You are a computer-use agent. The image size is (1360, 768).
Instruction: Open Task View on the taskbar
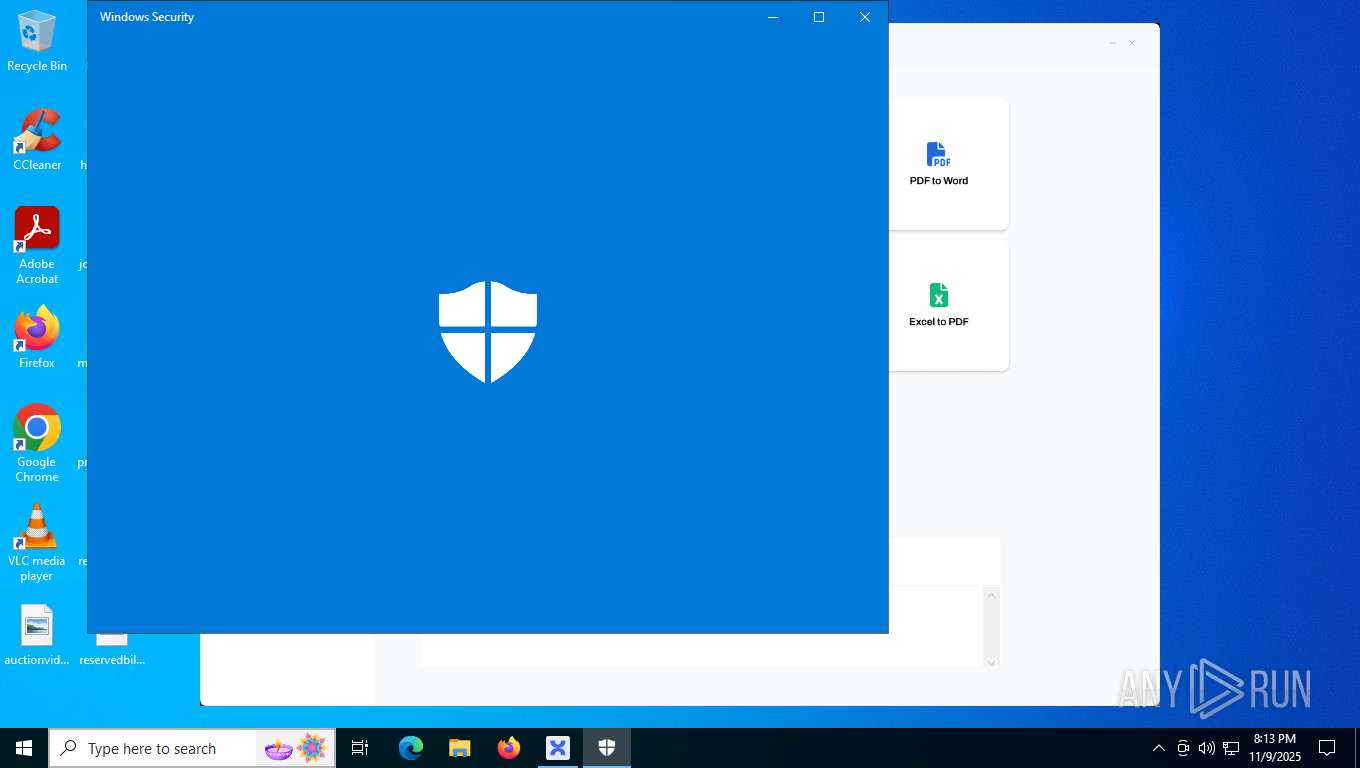(360, 748)
